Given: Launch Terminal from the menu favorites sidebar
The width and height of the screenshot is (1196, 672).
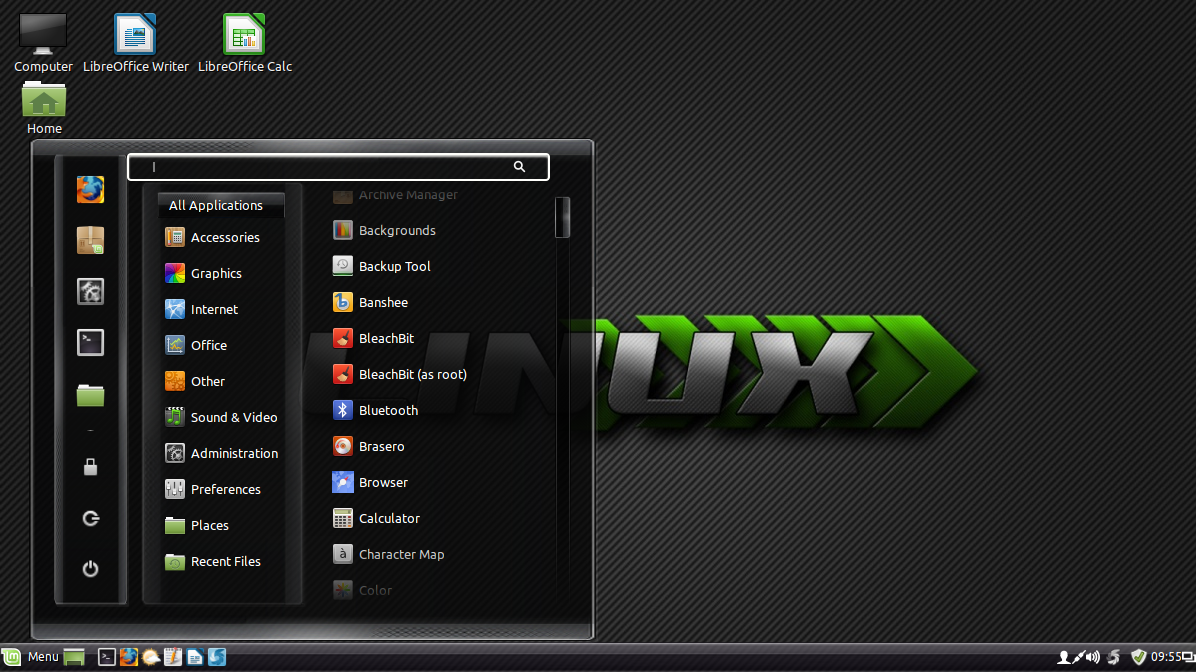Looking at the screenshot, I should tap(90, 342).
